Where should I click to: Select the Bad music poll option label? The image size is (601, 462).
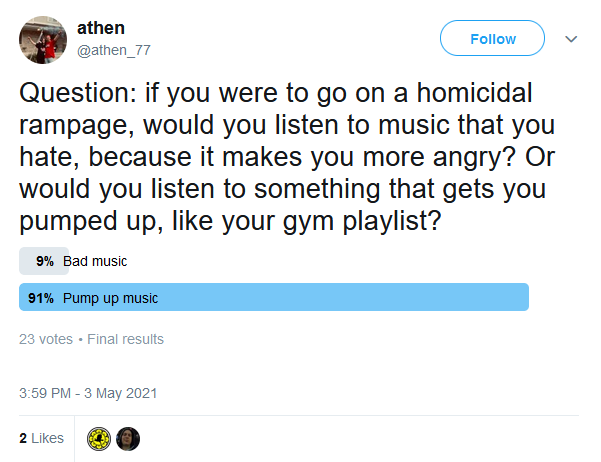(x=95, y=261)
